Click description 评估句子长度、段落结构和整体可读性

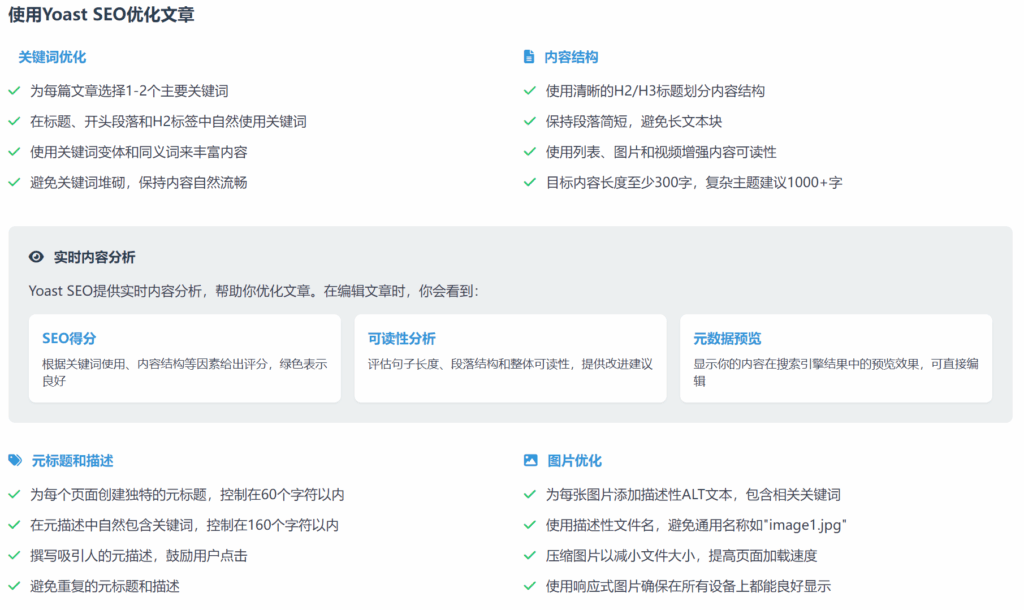pyautogui.click(x=510, y=364)
